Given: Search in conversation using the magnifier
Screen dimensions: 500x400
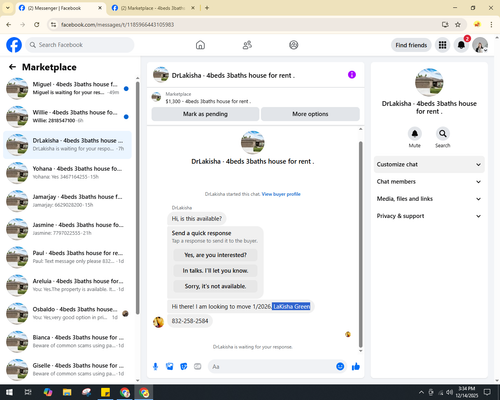Looking at the screenshot, I should pos(443,134).
